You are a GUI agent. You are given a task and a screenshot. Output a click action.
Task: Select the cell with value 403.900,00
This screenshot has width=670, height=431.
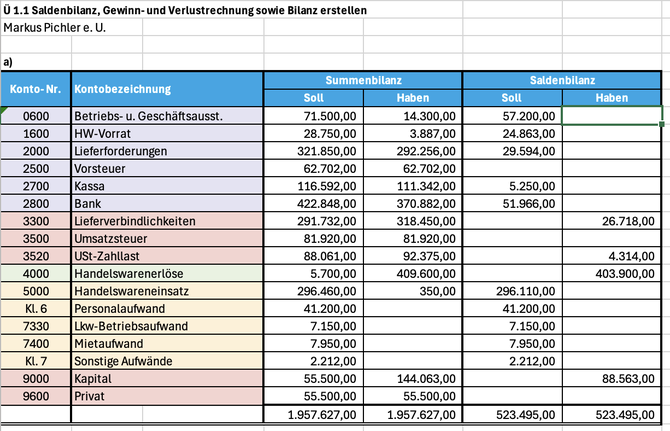612,273
